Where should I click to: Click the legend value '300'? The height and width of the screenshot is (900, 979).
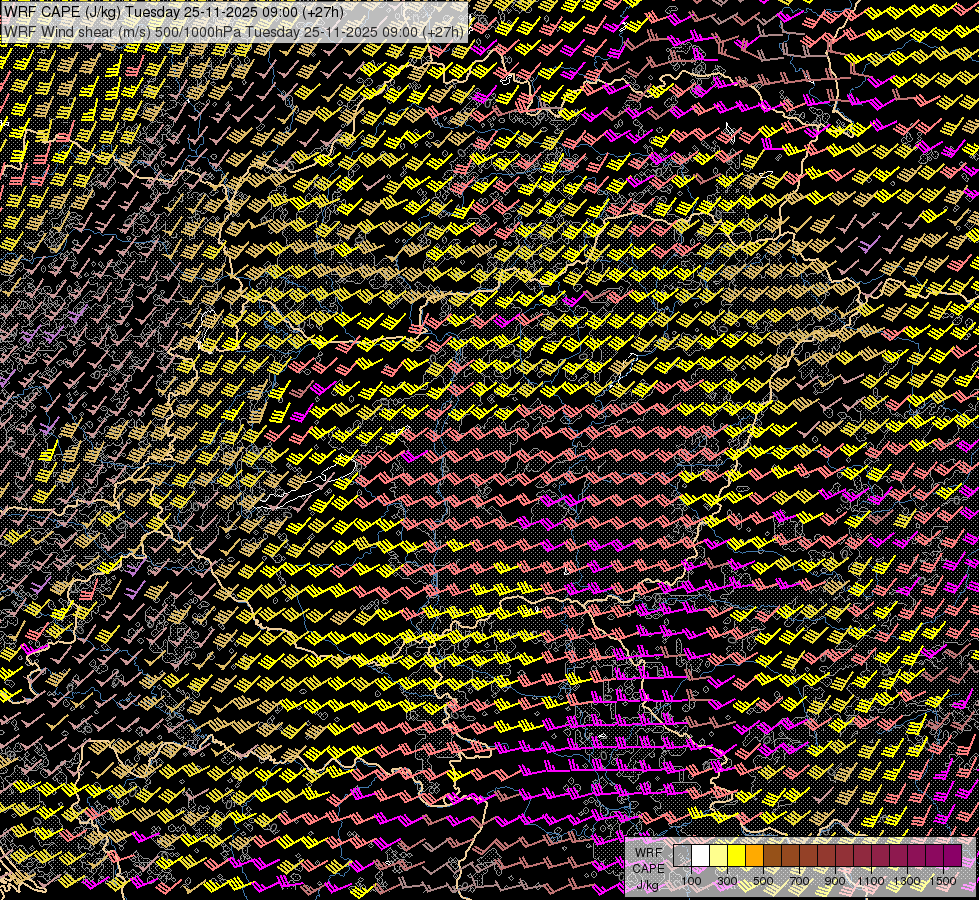point(727,881)
